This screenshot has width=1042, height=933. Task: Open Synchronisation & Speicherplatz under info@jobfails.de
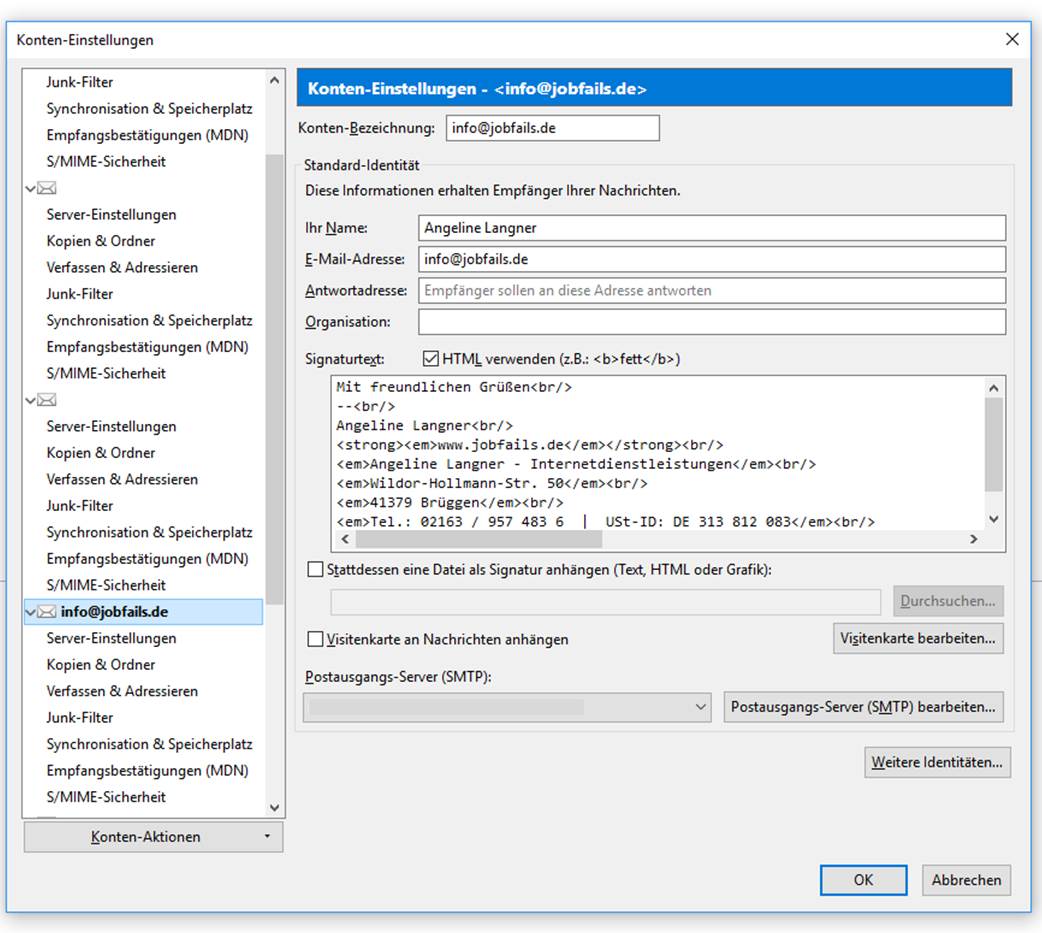point(150,744)
